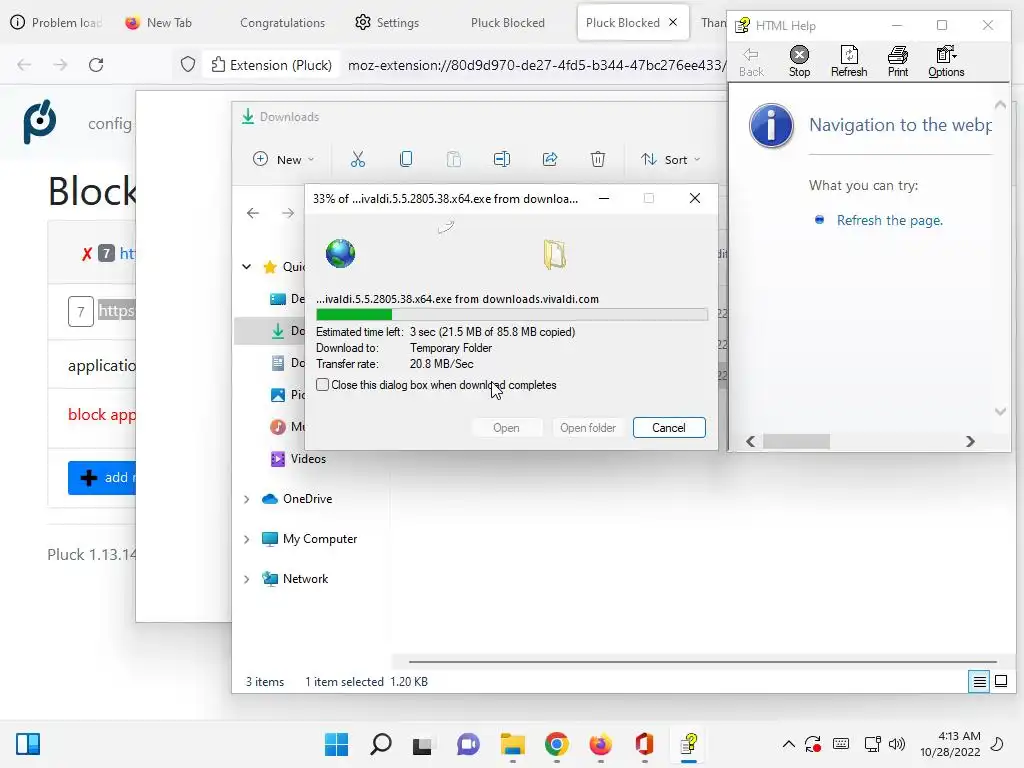Click the Refresh icon in HTML Help

point(849,61)
